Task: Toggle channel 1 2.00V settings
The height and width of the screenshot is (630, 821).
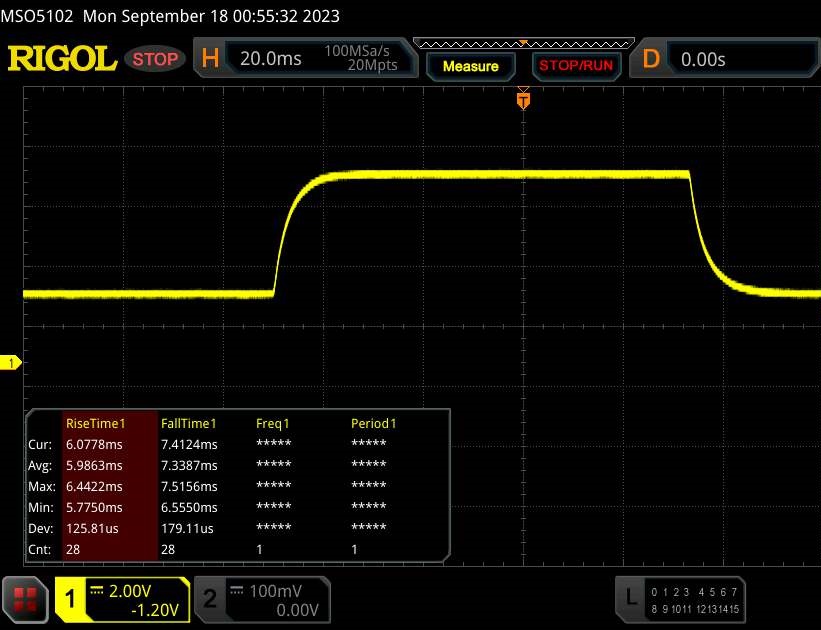Action: click(122, 600)
